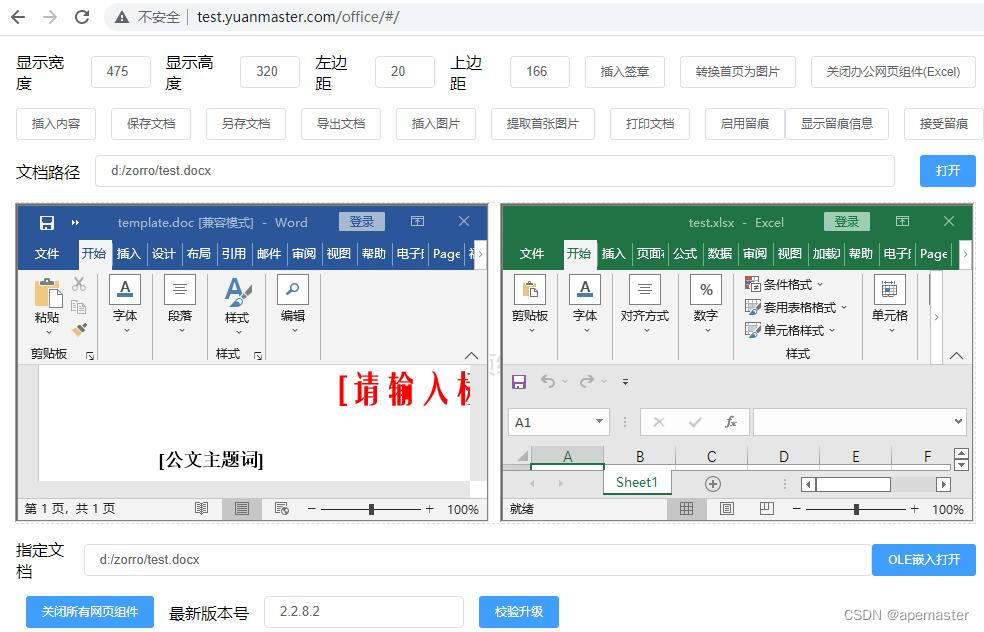
Task: Click the Excel zoom slider handle
Action: point(856,509)
